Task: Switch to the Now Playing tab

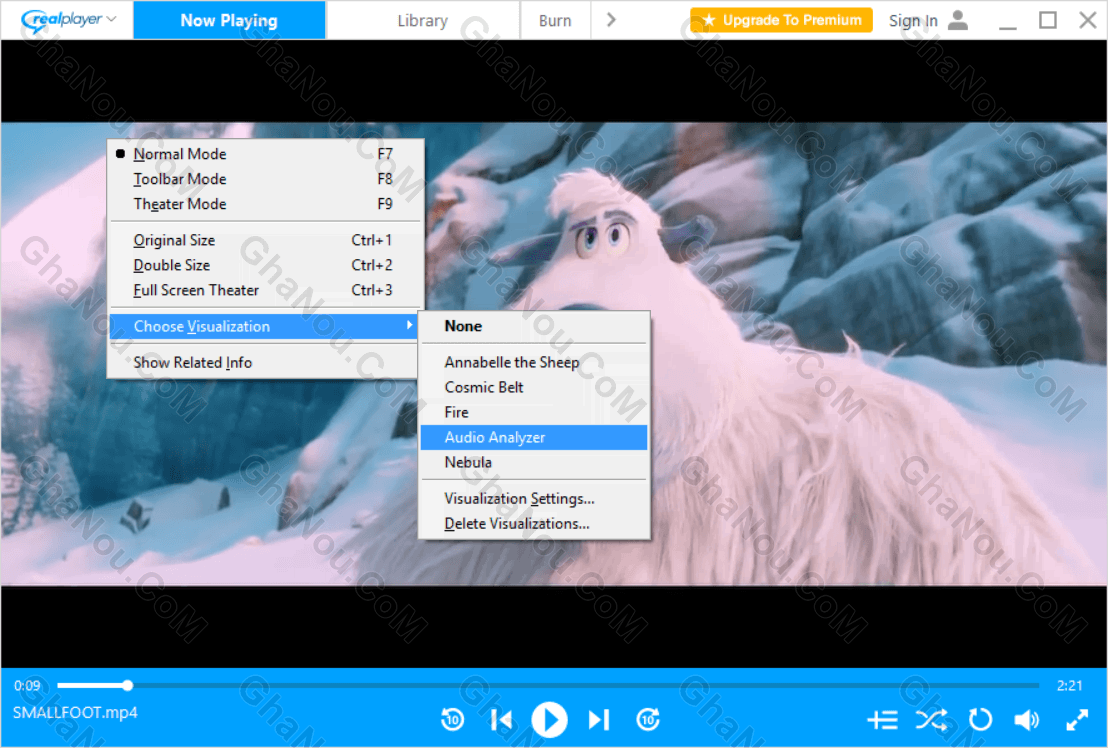Action: coord(229,20)
